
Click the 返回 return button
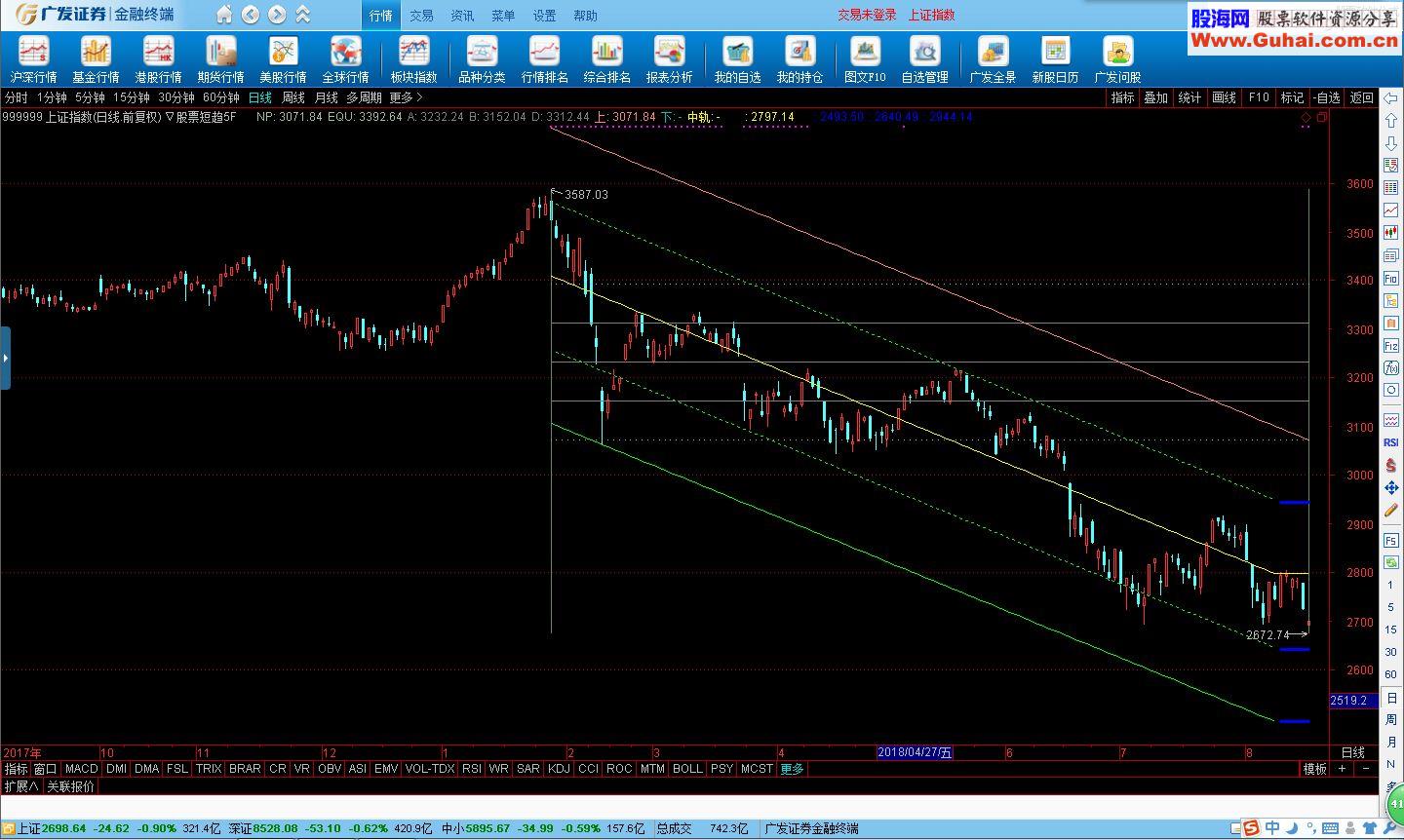[1361, 97]
